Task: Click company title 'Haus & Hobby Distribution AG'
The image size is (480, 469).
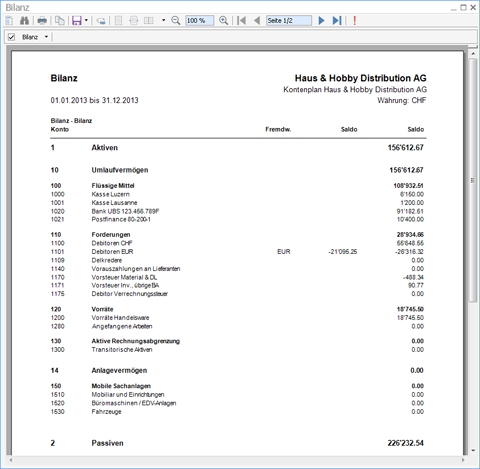Action: 360,78
